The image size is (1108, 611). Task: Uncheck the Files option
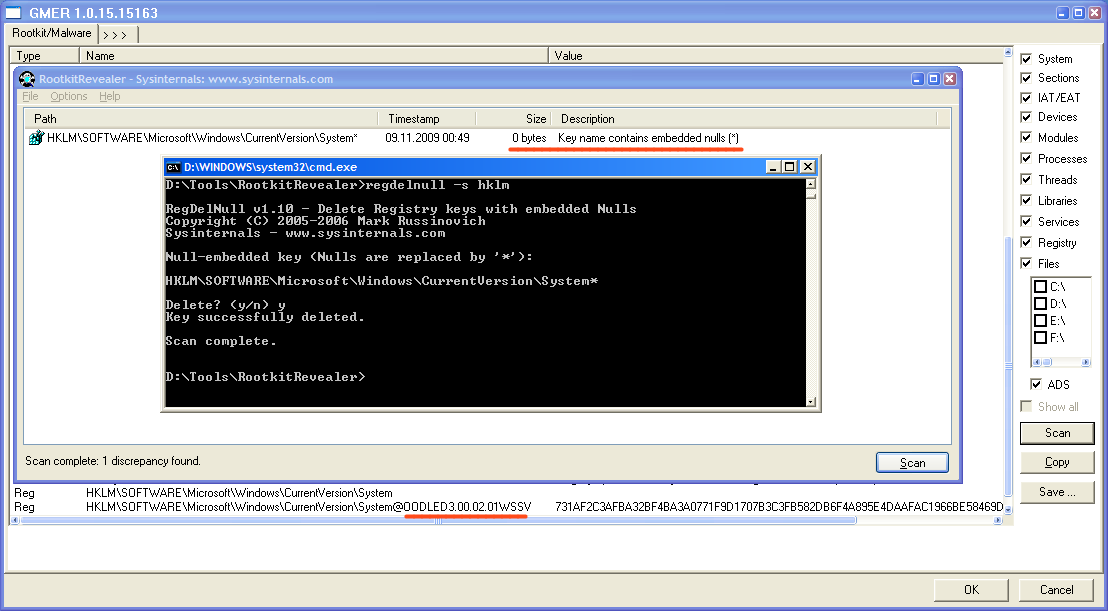click(x=1026, y=263)
